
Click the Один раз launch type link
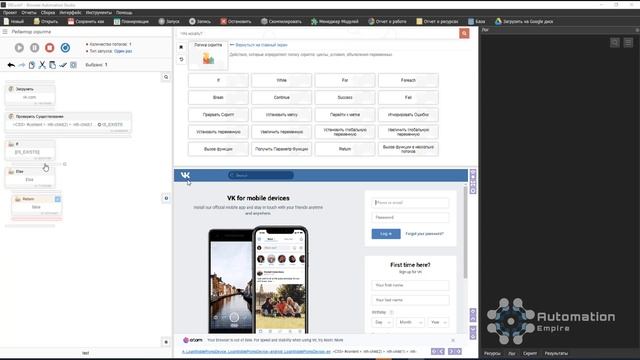point(123,51)
